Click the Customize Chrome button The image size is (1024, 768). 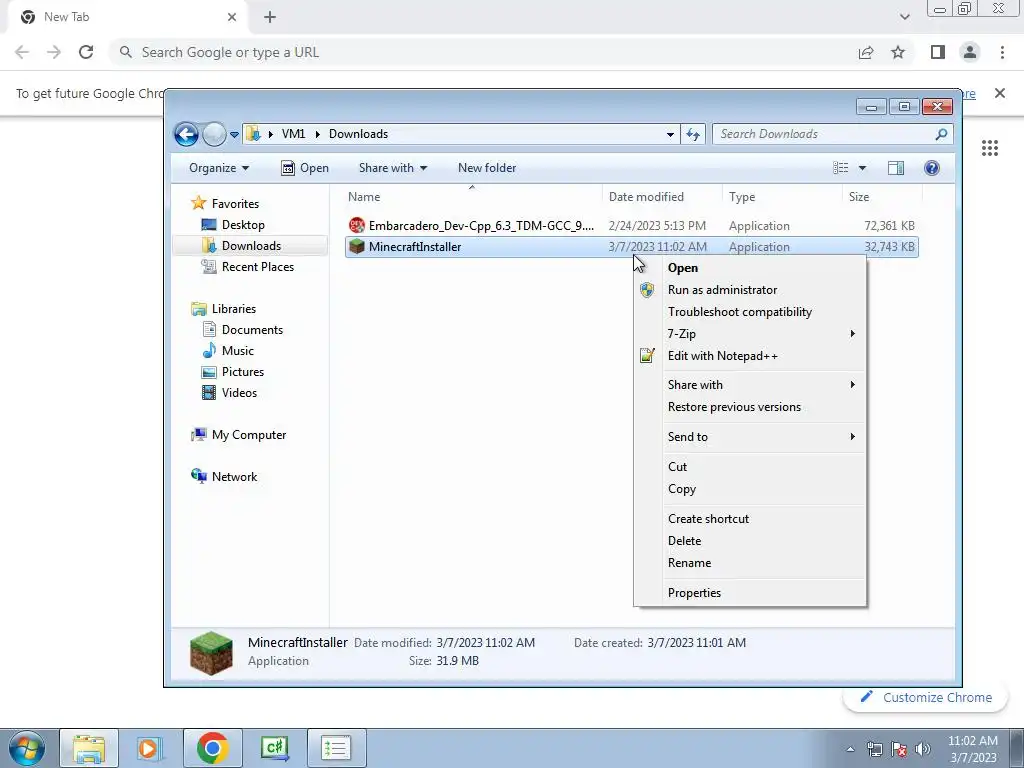[926, 697]
